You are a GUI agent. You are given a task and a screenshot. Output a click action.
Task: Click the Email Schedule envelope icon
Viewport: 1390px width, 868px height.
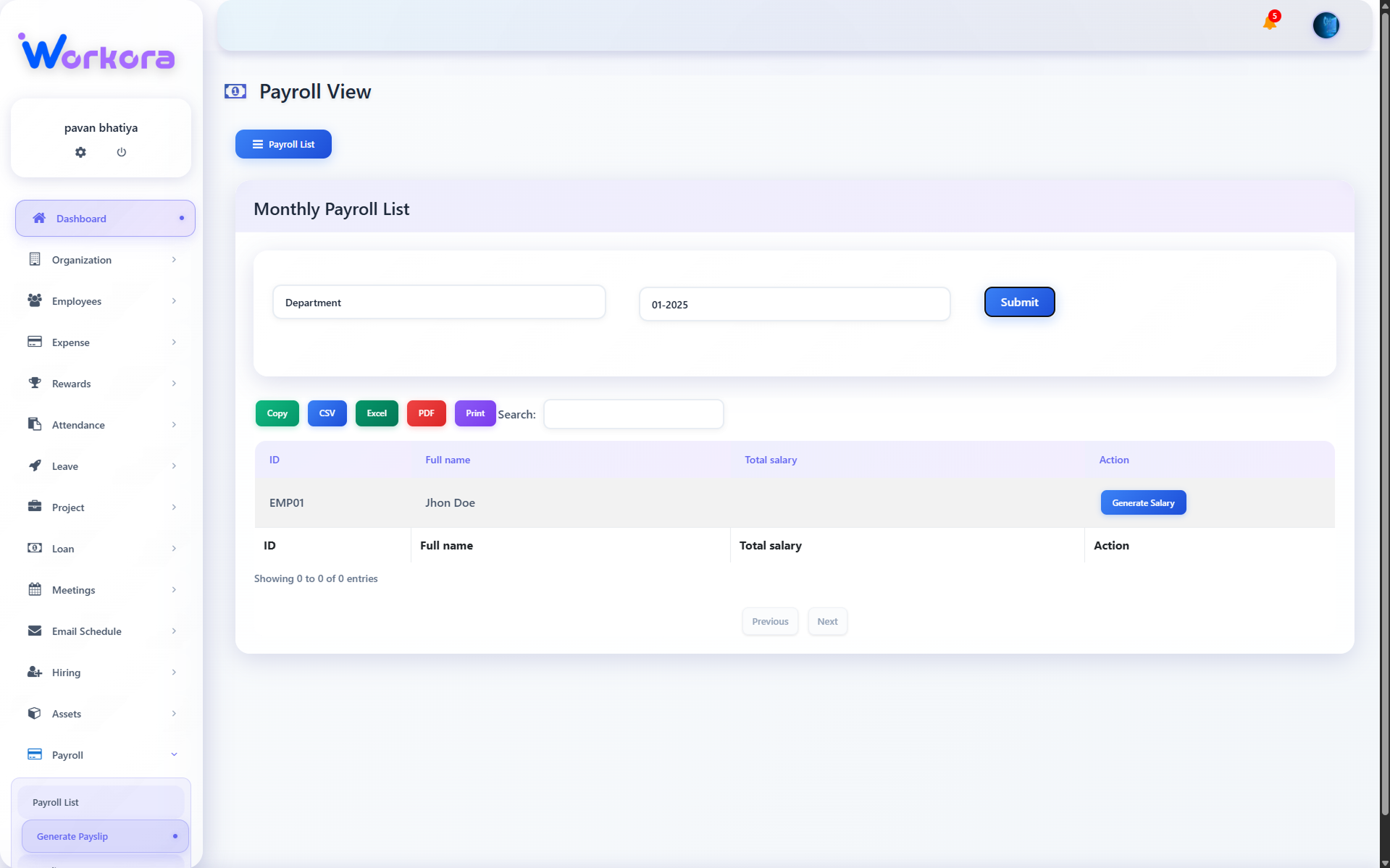[x=34, y=631]
